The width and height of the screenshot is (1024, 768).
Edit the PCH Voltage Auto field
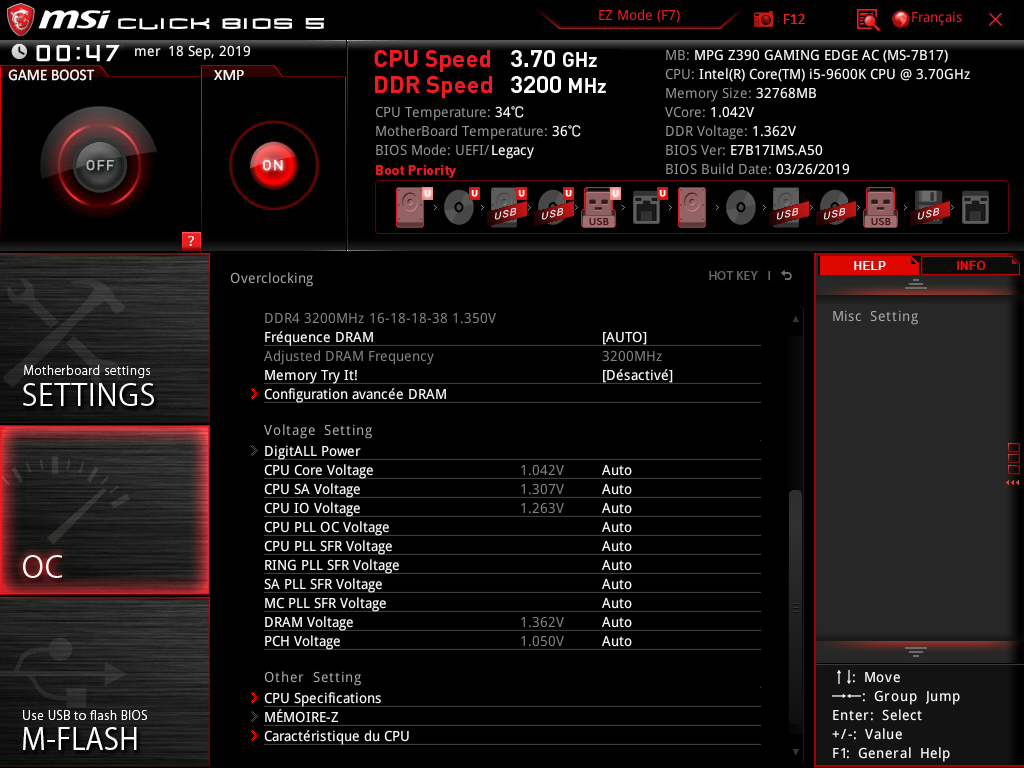pyautogui.click(x=616, y=640)
